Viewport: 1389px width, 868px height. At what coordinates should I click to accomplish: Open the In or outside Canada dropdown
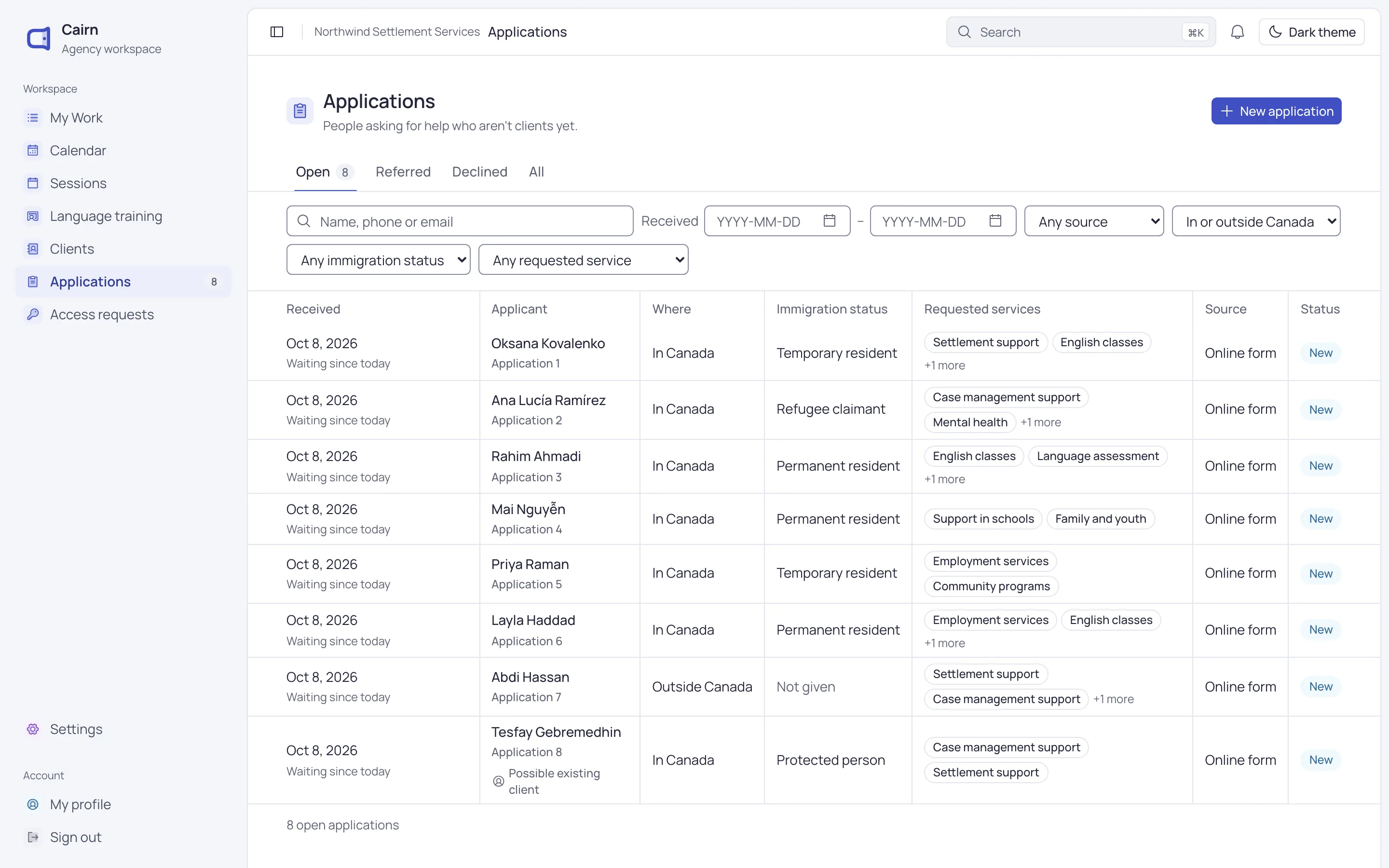point(1256,221)
